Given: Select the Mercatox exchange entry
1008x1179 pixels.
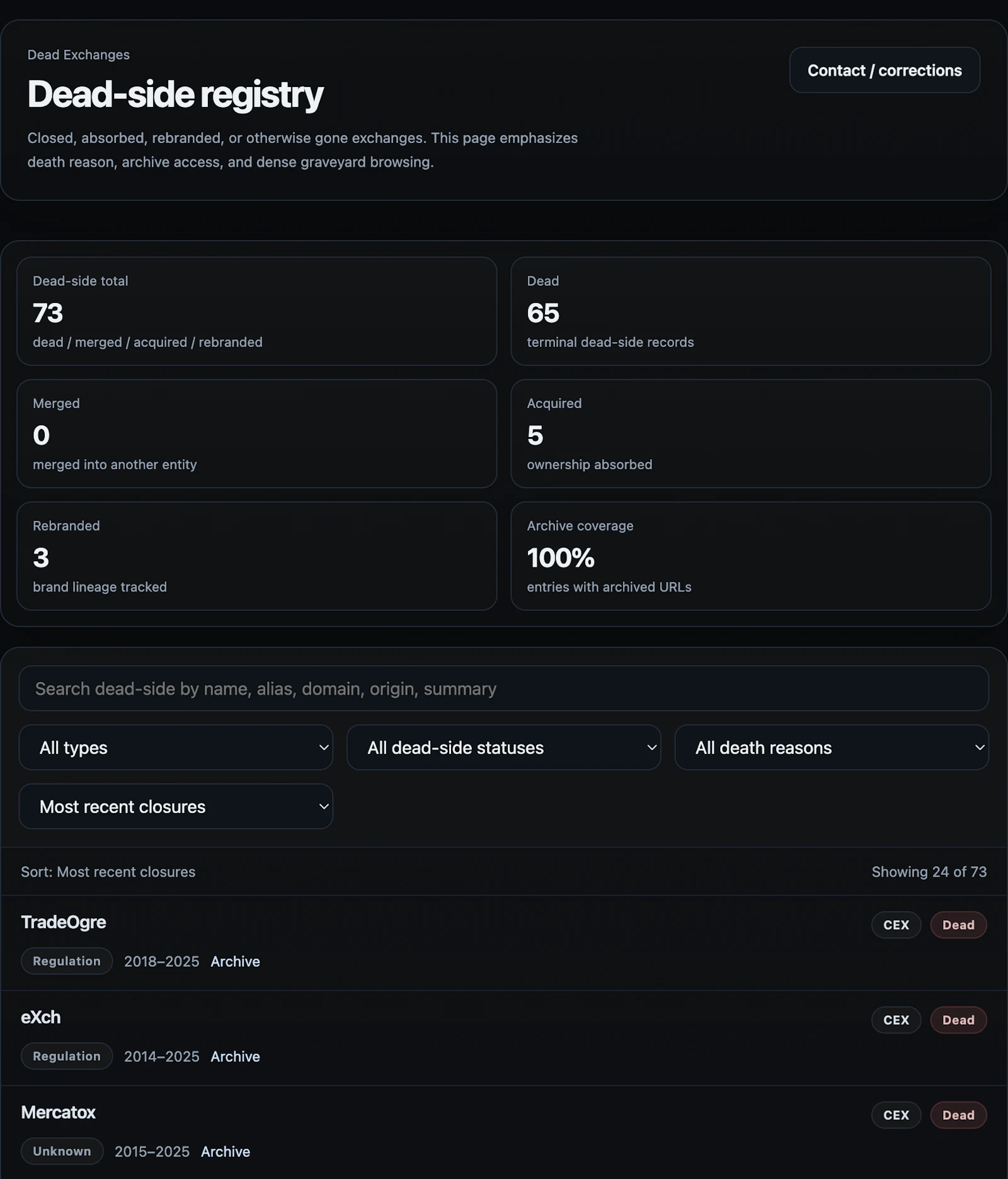Looking at the screenshot, I should (59, 1113).
